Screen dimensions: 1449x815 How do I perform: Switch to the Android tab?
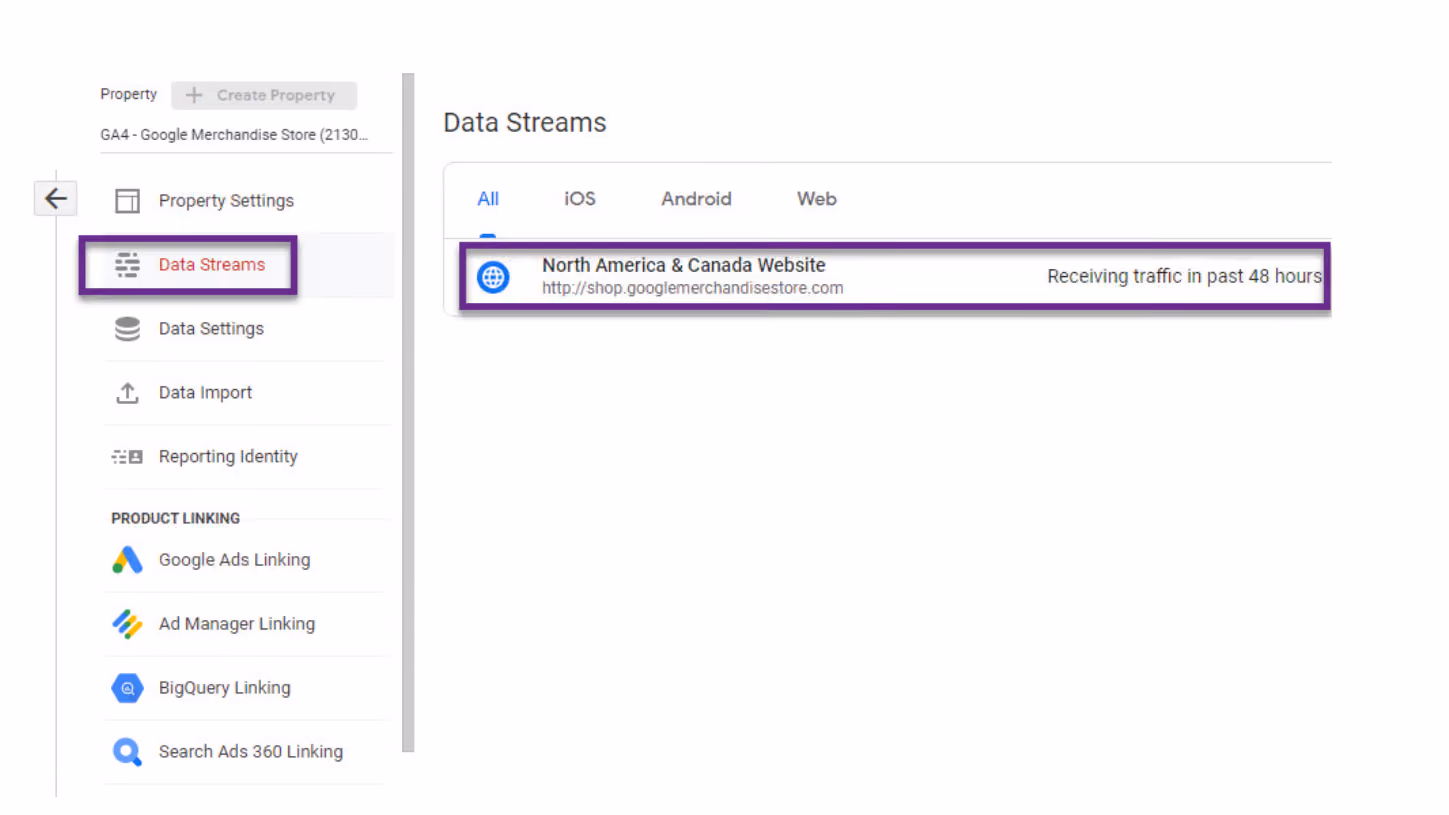pyautogui.click(x=696, y=199)
